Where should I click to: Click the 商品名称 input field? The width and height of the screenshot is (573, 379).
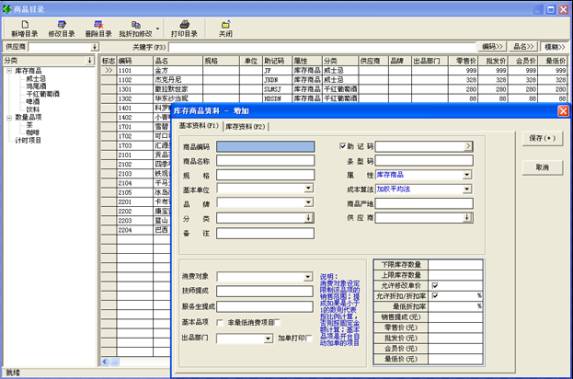coord(265,161)
